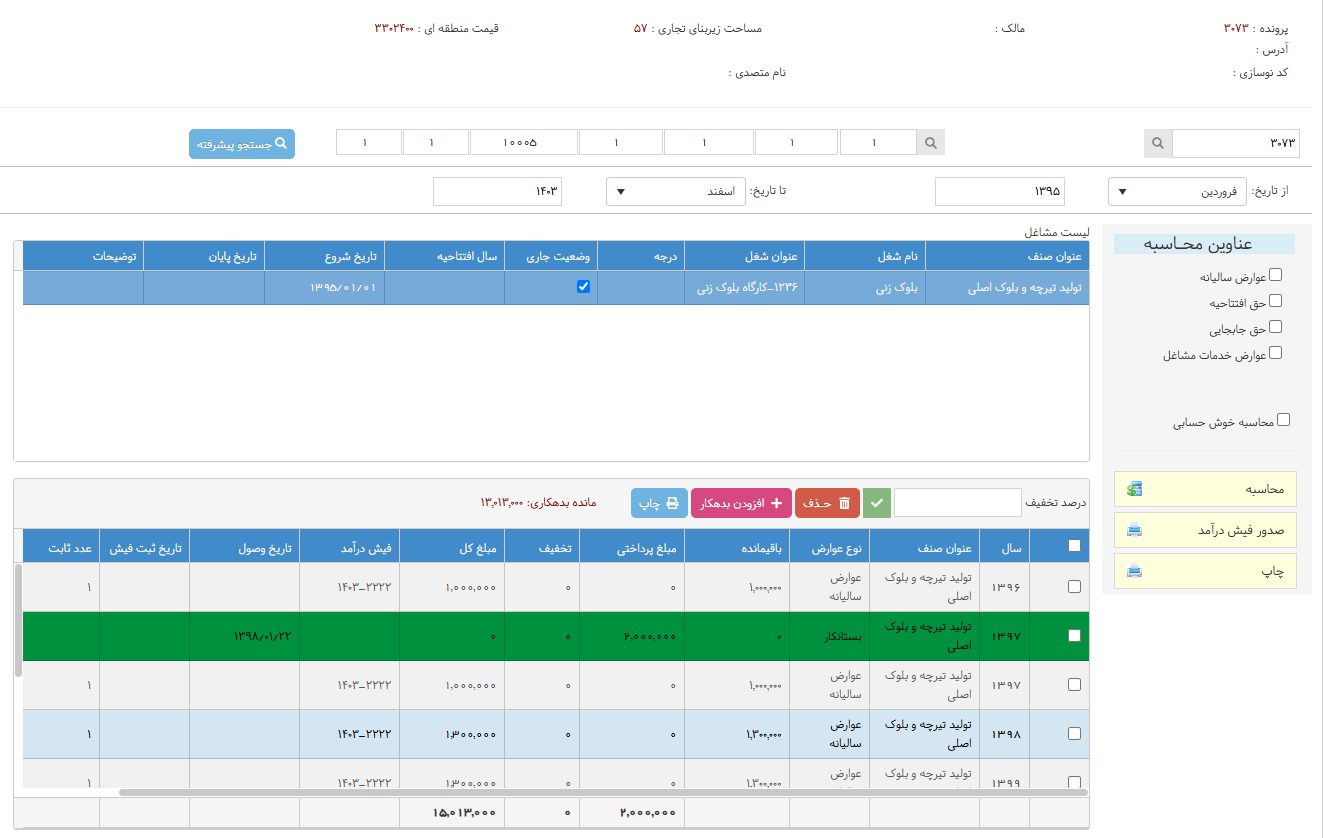
Task: Click the بستانکار cell in the green row
Action: tap(830, 636)
